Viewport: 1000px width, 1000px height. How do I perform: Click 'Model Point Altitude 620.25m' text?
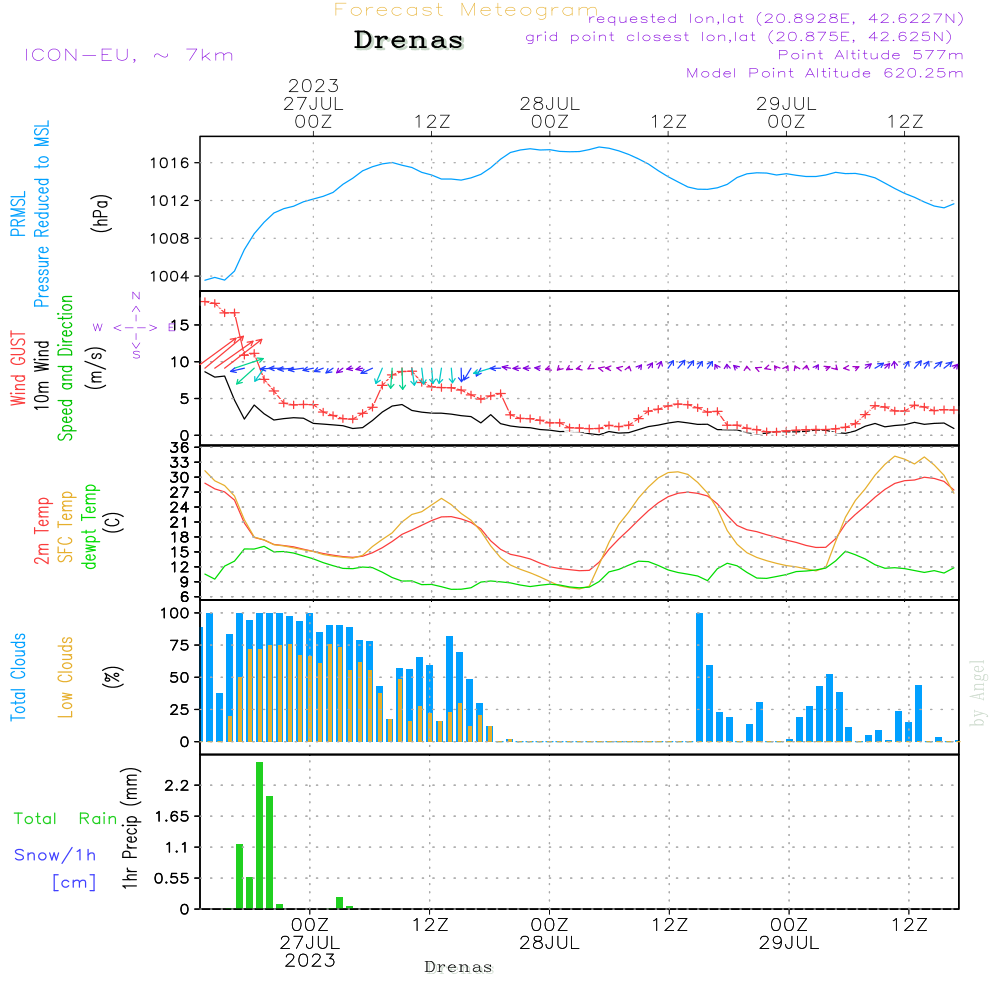[825, 73]
